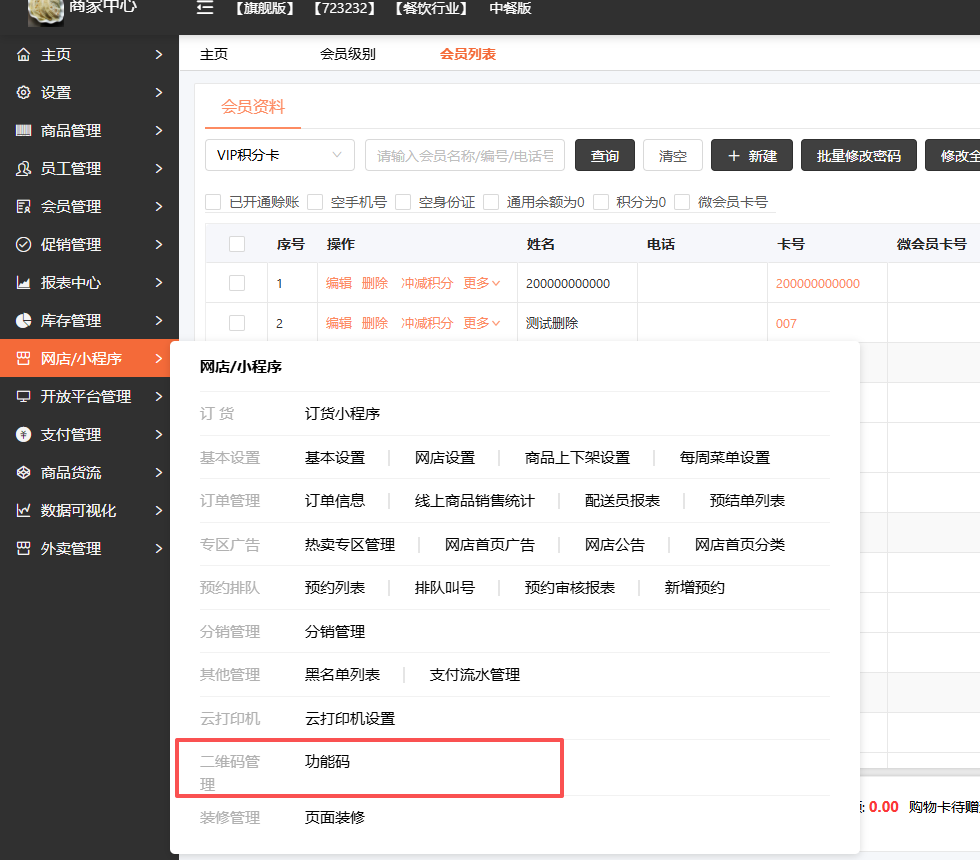Click the 报表中心 chart icon
The width and height of the screenshot is (980, 860).
coord(23,282)
